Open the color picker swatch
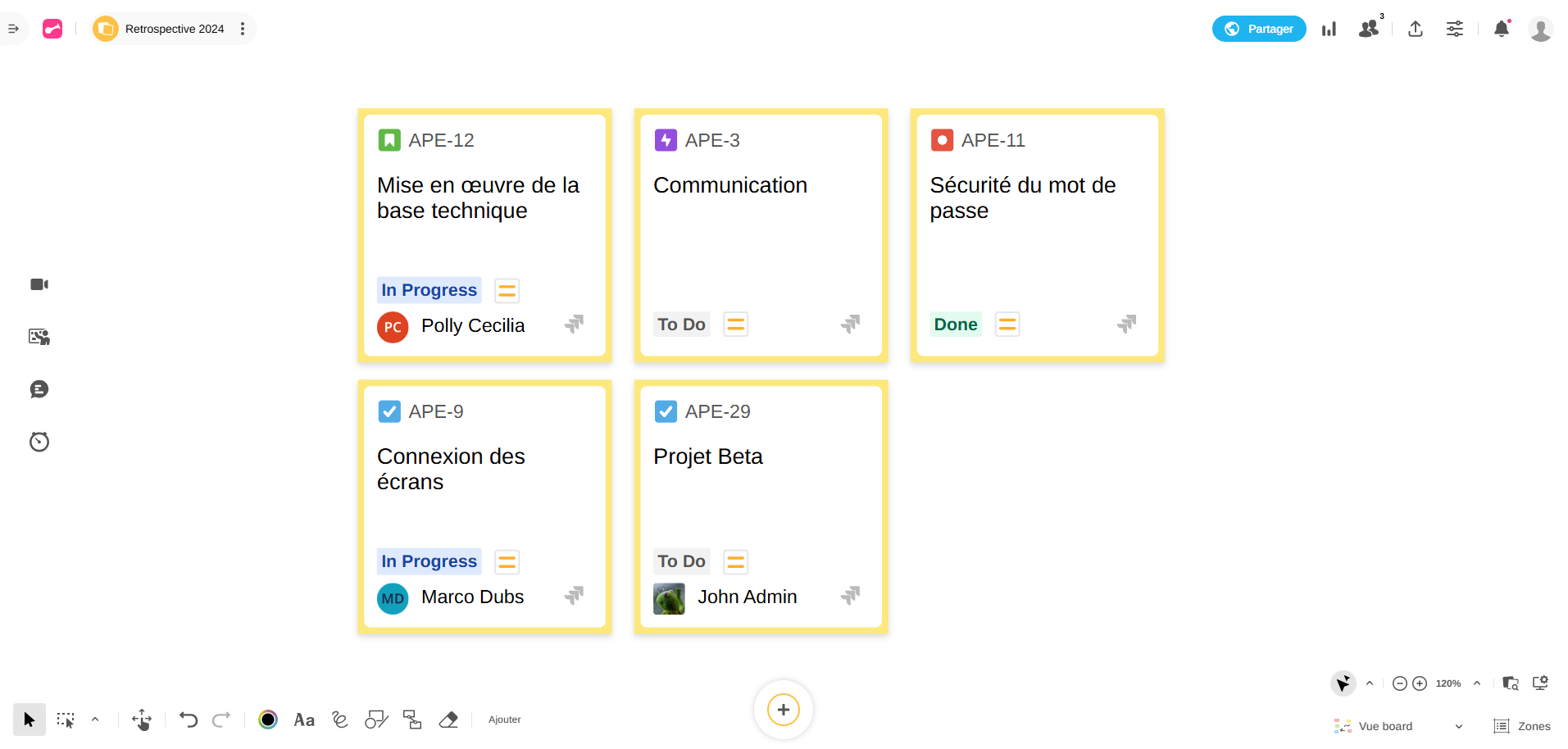 [x=268, y=719]
